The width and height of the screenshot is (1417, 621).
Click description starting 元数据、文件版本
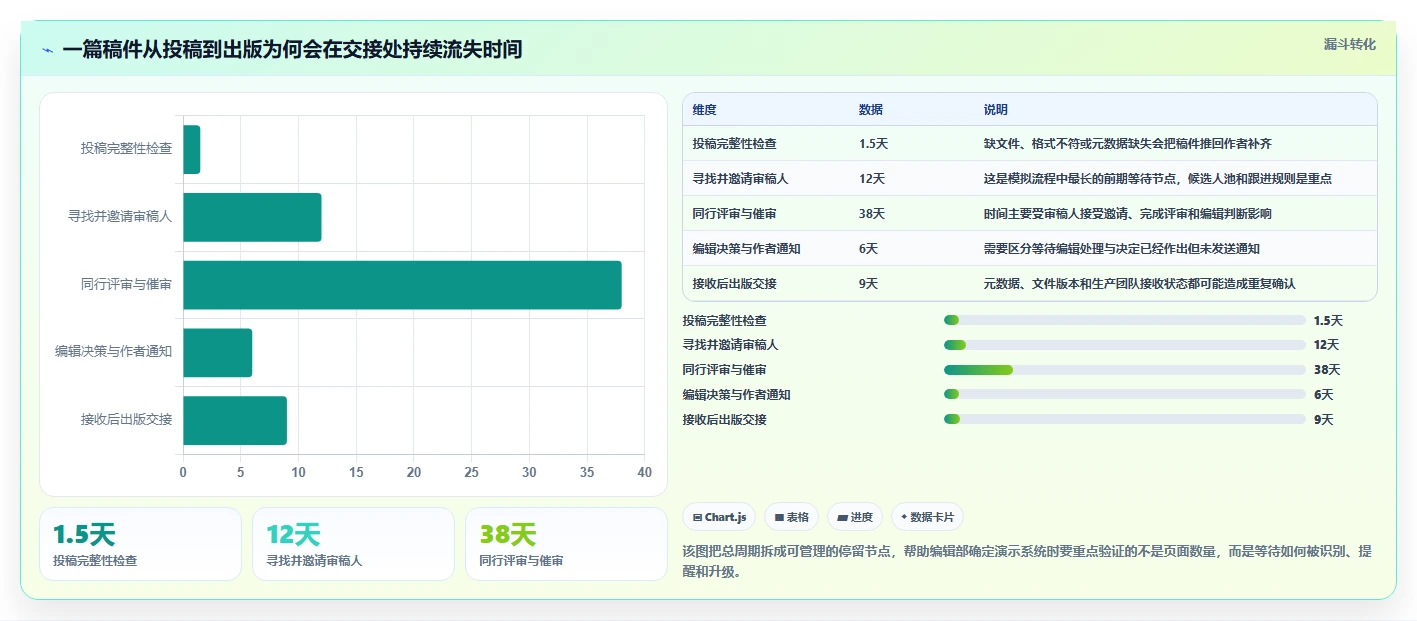tap(1139, 284)
